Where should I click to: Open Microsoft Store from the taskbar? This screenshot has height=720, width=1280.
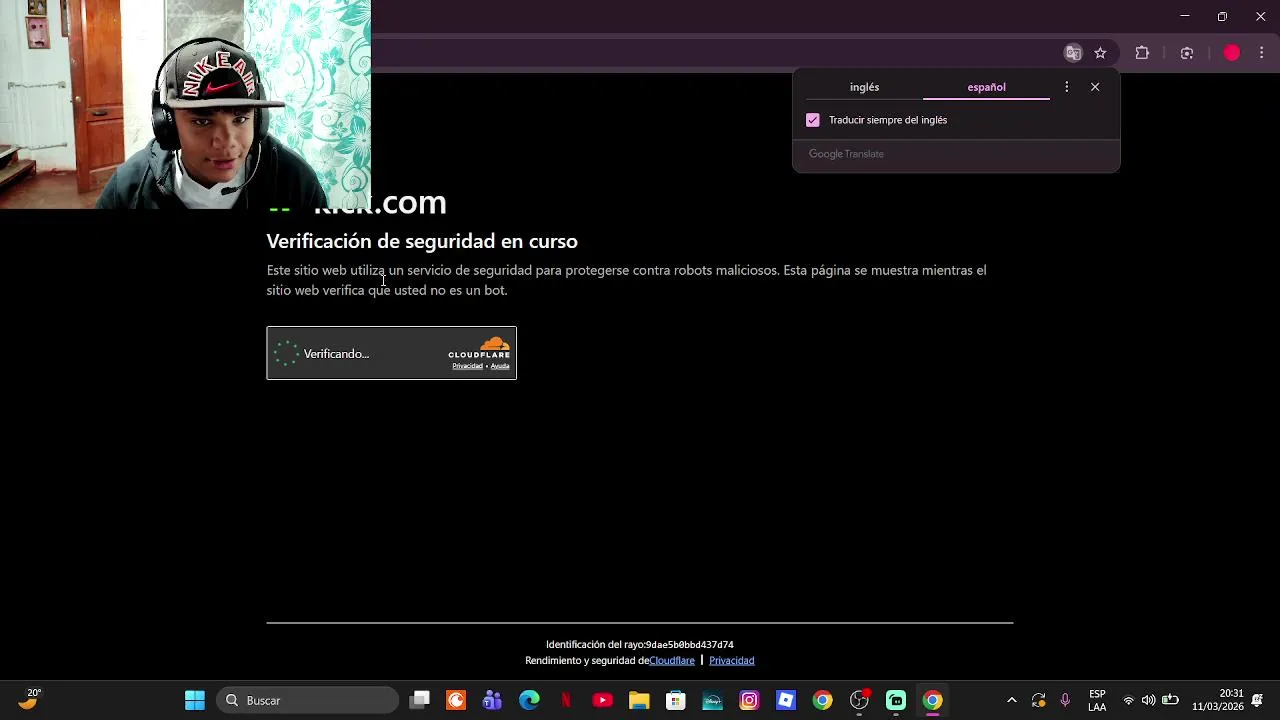(676, 700)
